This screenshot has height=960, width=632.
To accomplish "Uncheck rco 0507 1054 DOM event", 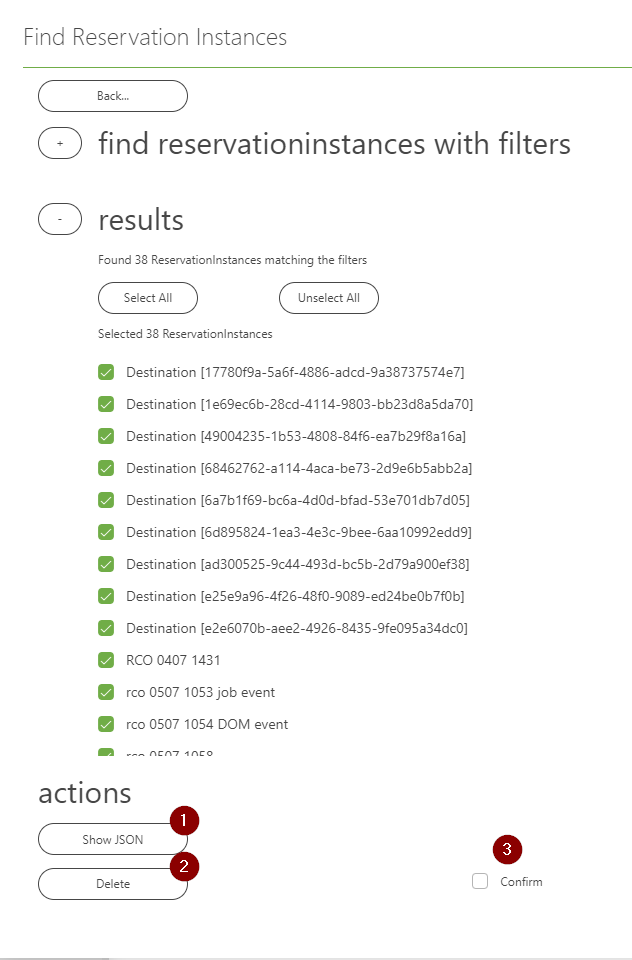I will click(106, 724).
